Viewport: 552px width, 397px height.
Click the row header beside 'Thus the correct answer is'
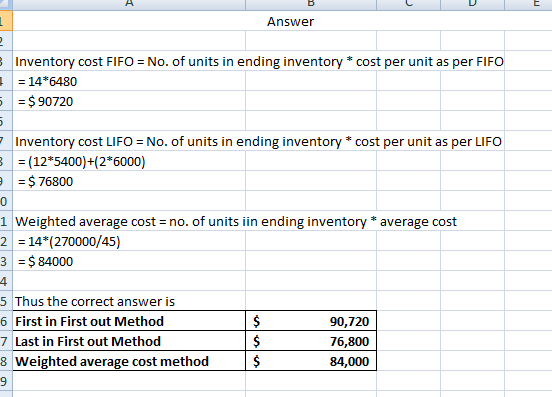[x=6, y=301]
